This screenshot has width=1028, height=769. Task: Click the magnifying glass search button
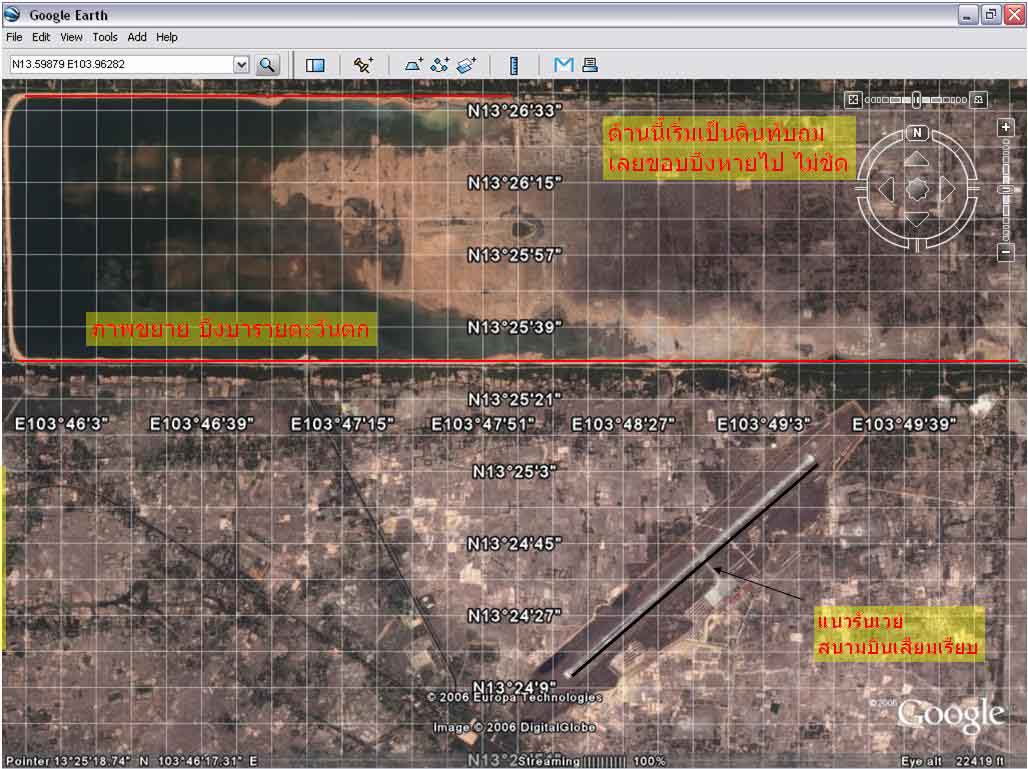[267, 64]
